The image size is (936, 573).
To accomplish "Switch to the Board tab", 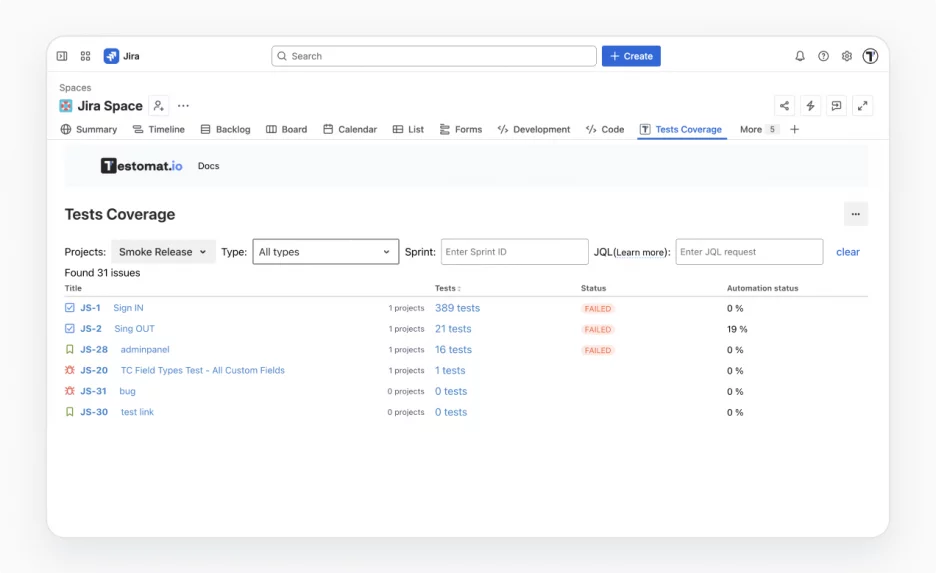I will [x=287, y=130].
